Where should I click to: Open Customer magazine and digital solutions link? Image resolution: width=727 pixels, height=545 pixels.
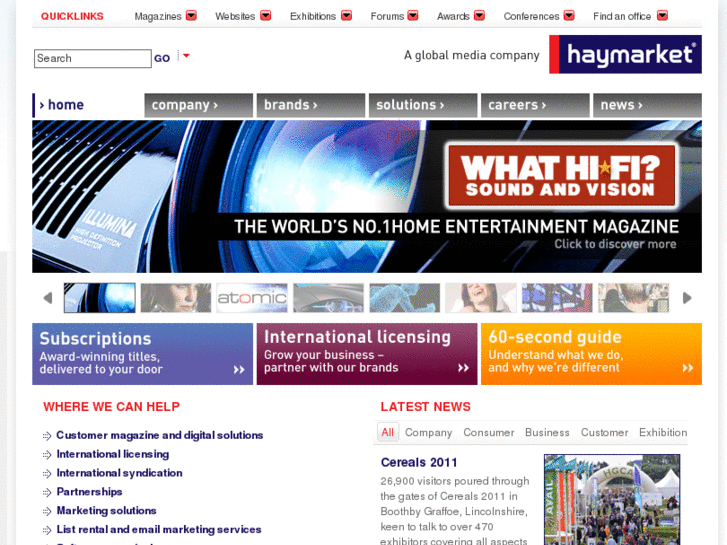(x=159, y=435)
